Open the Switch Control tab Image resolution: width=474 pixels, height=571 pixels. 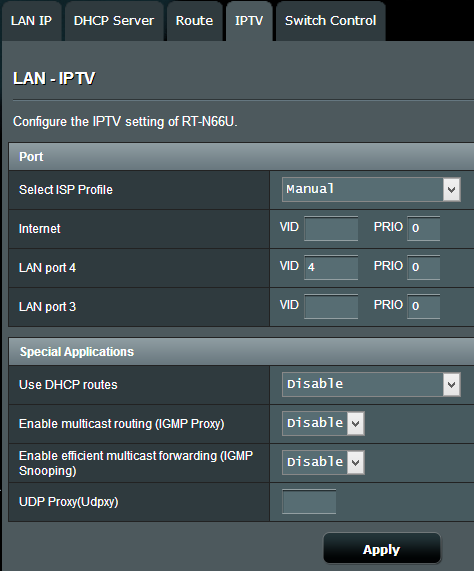click(331, 21)
